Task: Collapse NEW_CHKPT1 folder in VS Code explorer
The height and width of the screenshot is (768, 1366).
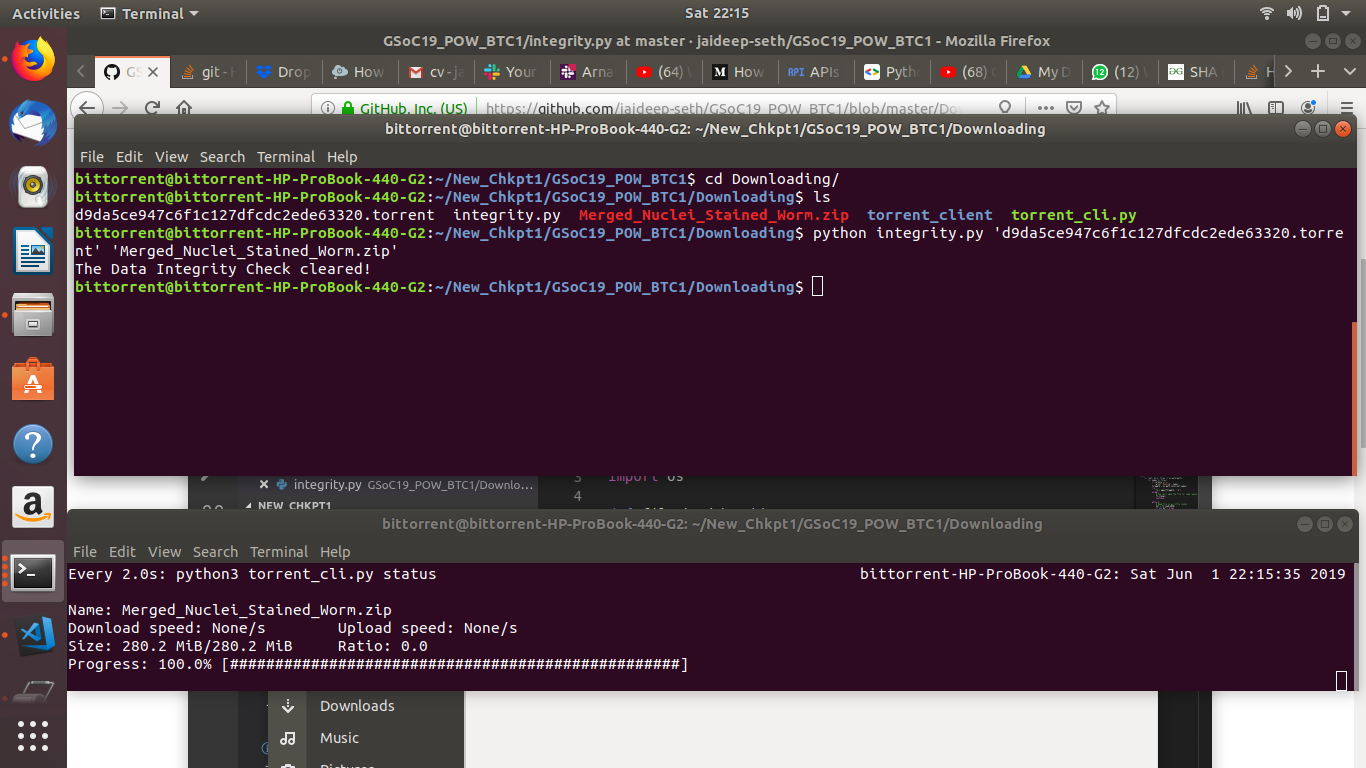Action: click(x=250, y=506)
